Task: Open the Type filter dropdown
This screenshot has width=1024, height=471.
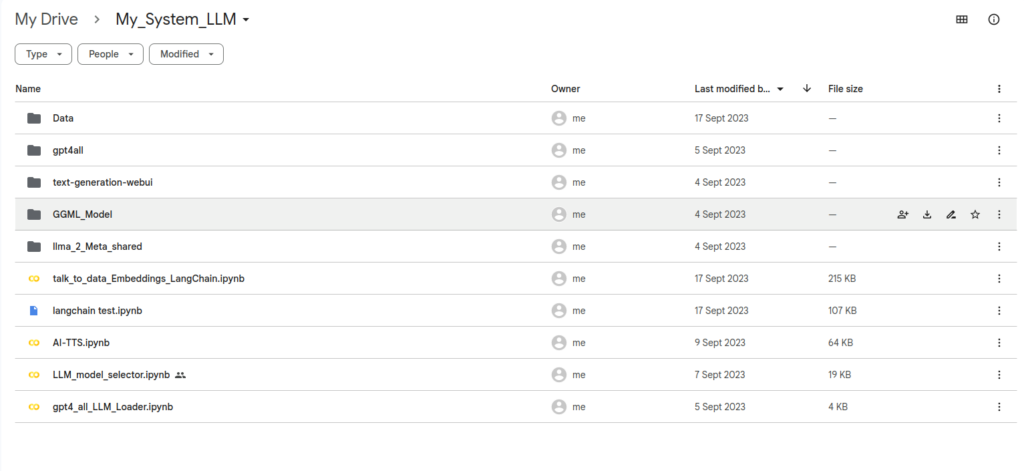Action: (x=43, y=54)
